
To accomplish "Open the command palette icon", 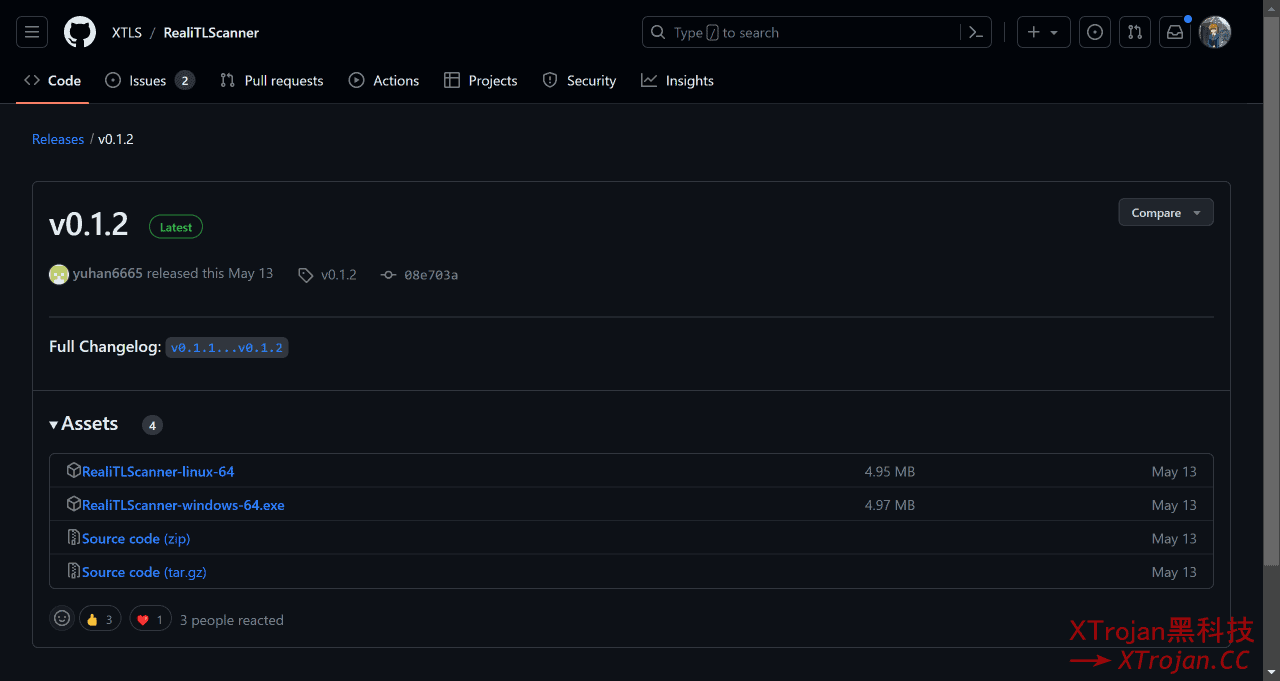I will tap(975, 32).
